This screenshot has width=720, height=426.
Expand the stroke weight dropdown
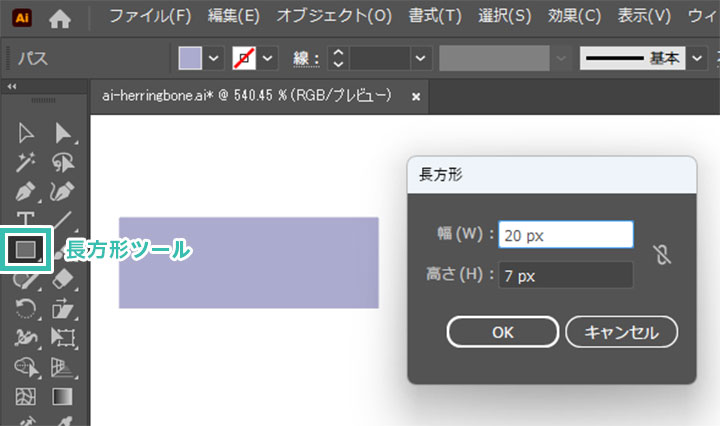420,58
